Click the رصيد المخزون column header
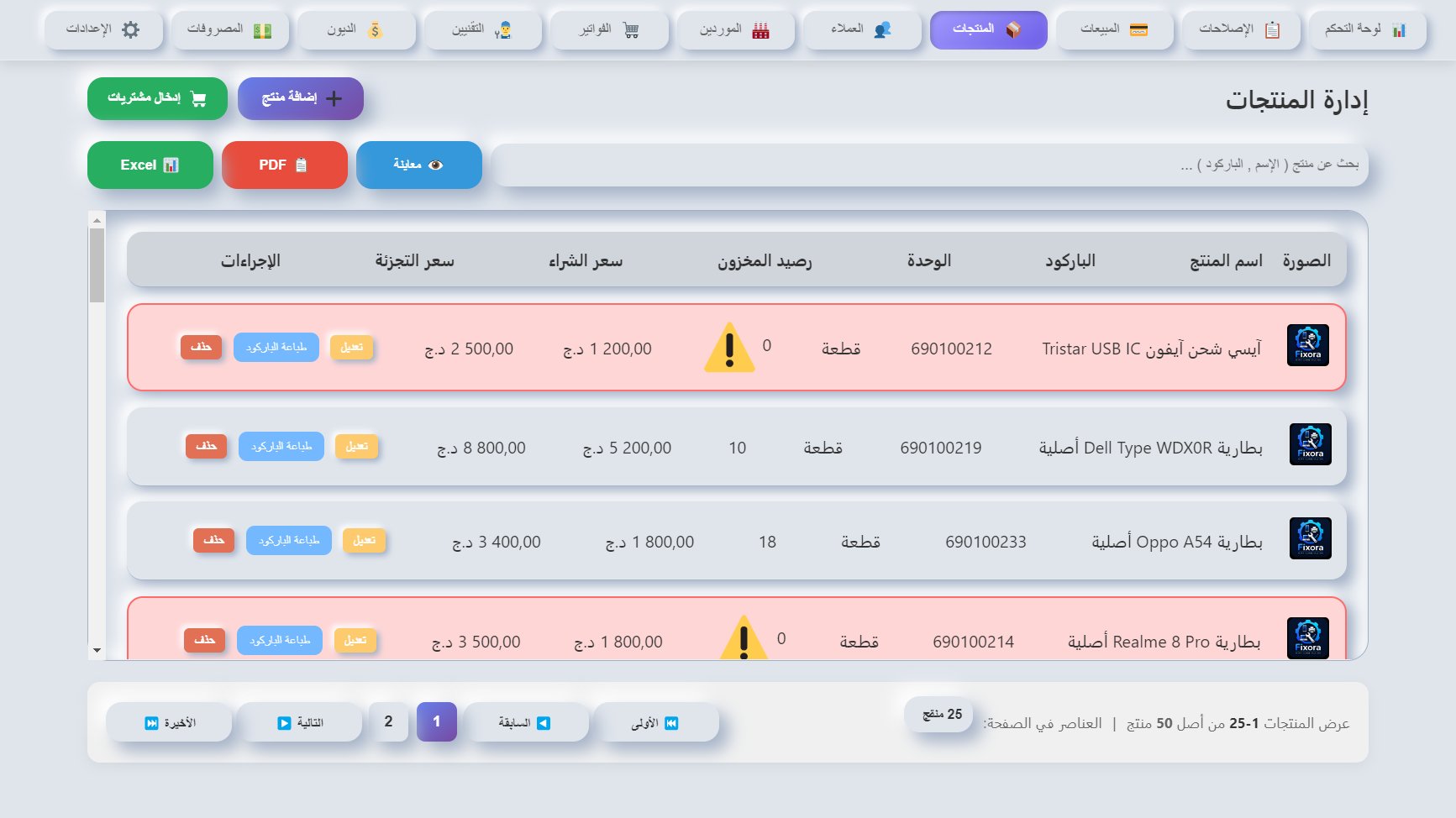 click(765, 261)
